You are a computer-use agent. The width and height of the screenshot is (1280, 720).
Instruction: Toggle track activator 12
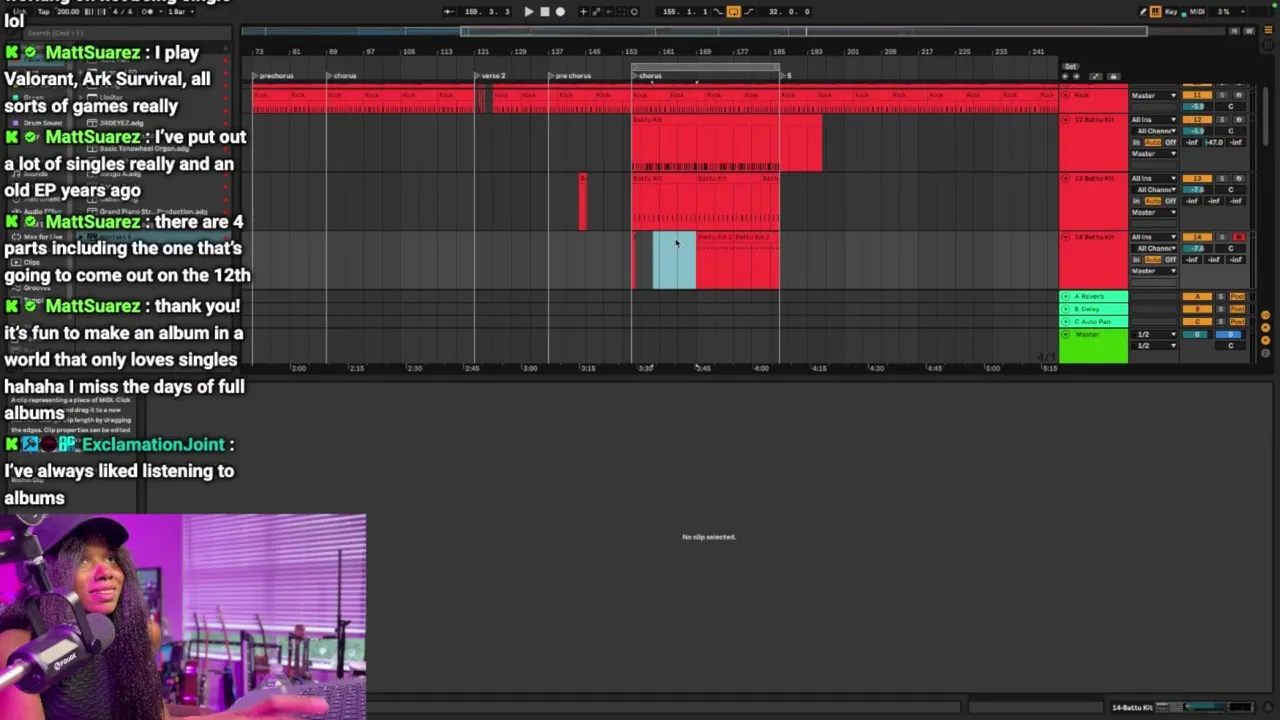pos(1197,119)
